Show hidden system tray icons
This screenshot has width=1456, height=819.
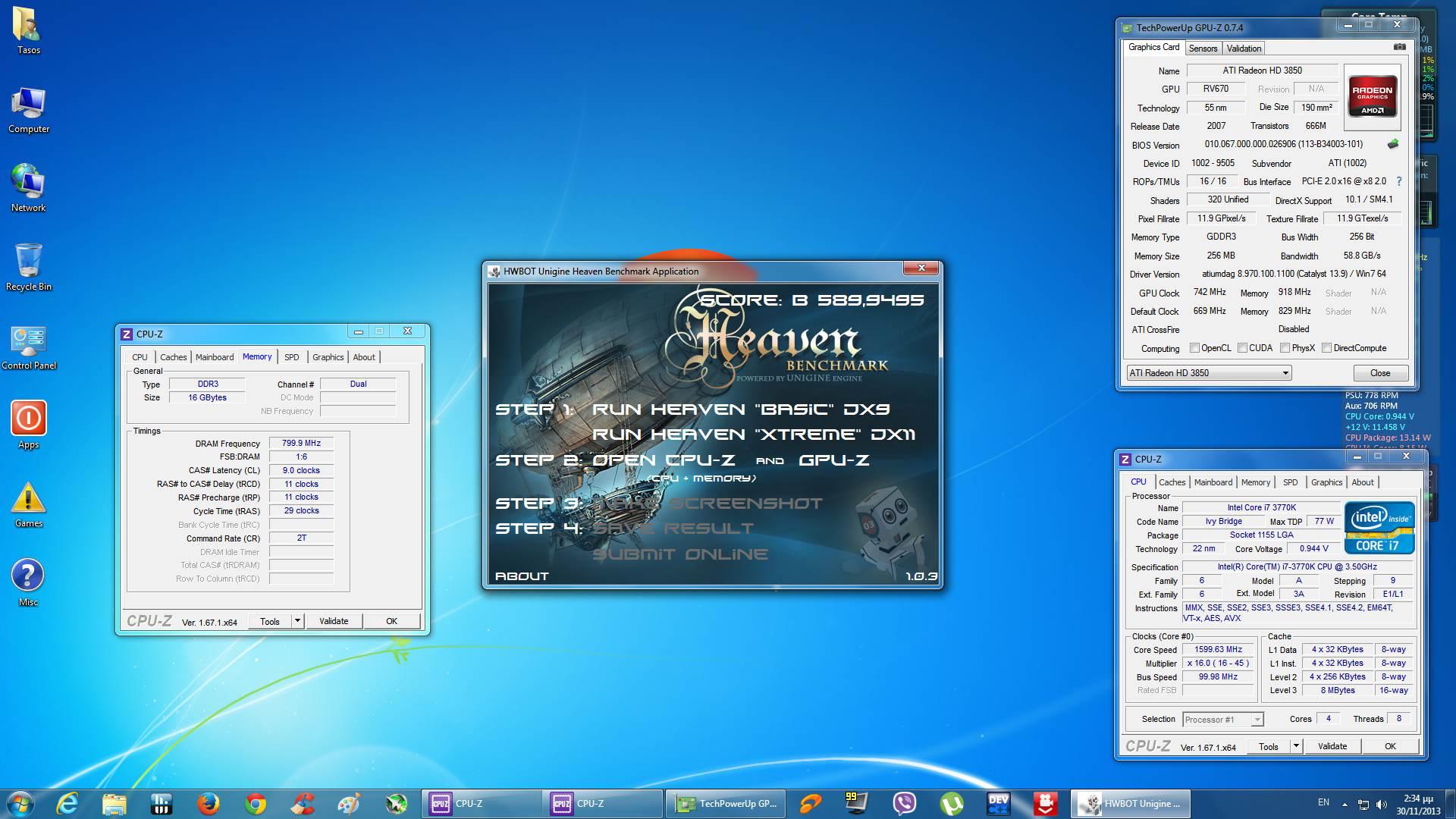[1345, 805]
